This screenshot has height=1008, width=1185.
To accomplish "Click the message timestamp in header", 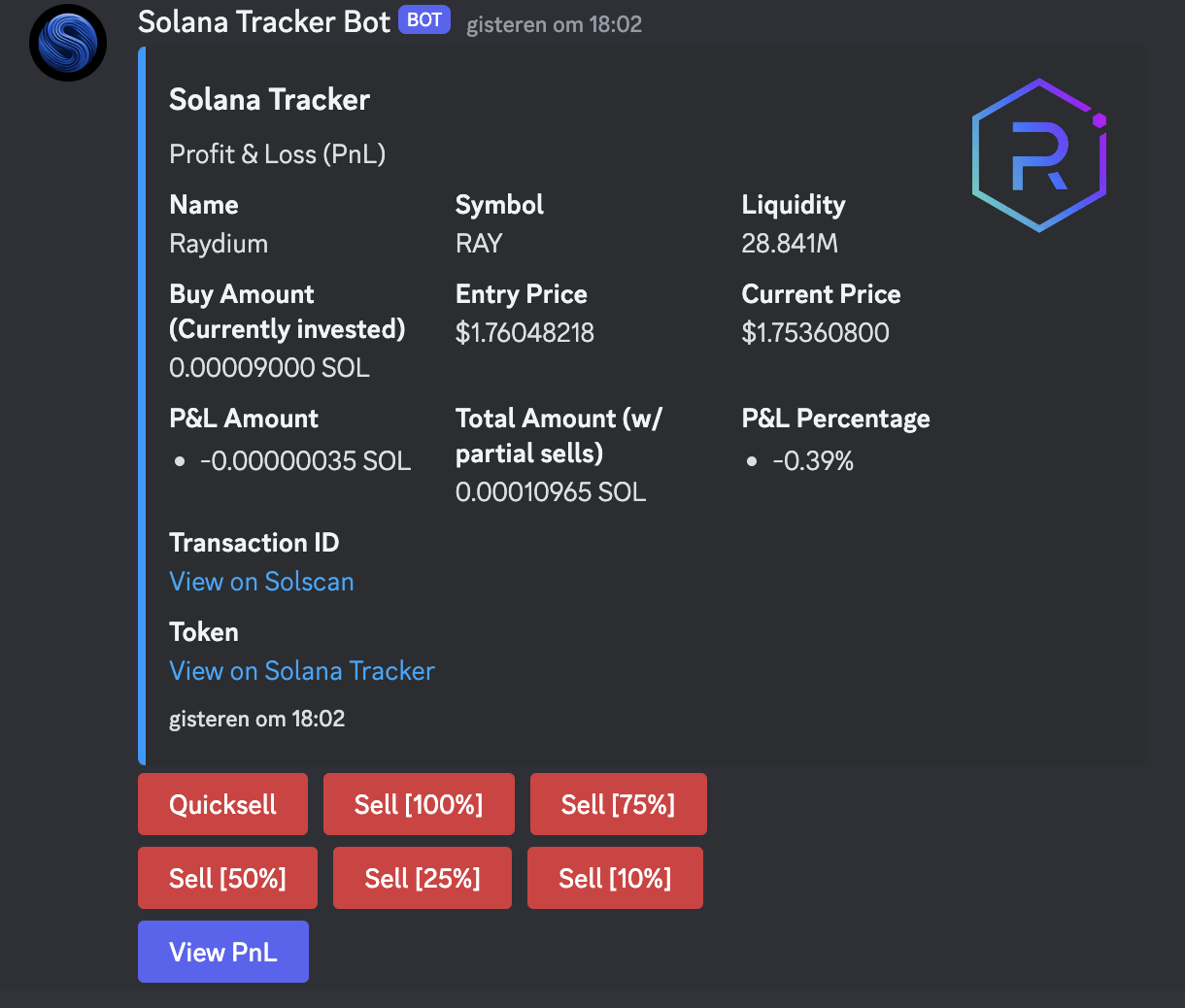I will click(x=554, y=24).
